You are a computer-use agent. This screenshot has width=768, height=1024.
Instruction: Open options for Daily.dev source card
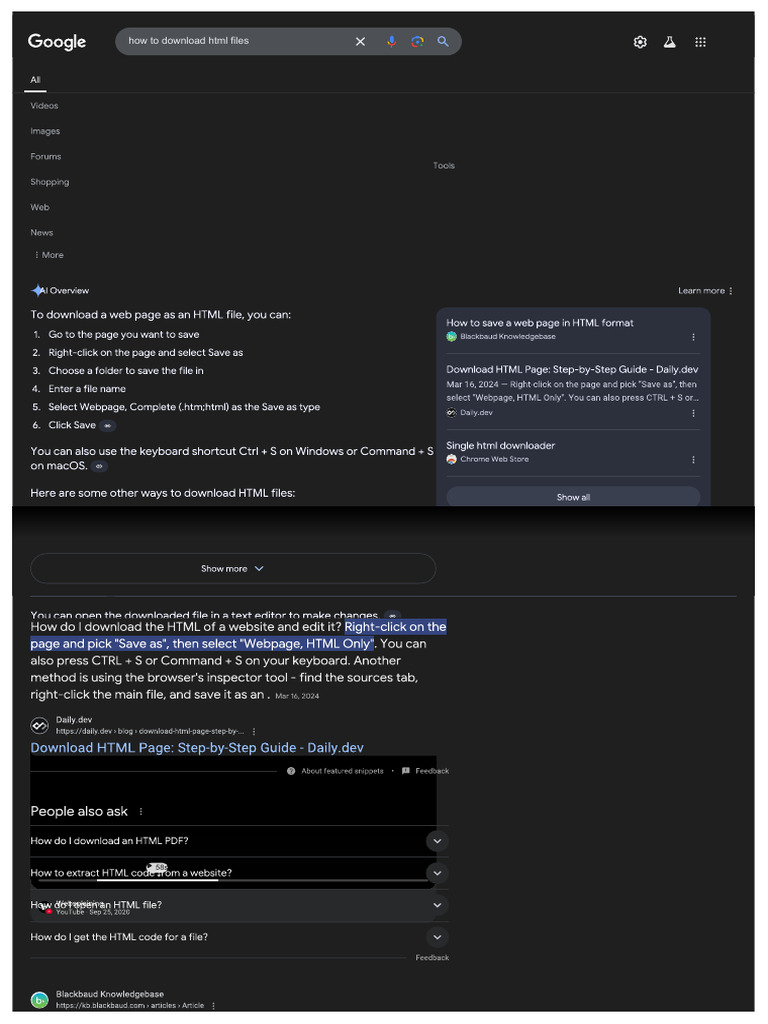(x=693, y=413)
